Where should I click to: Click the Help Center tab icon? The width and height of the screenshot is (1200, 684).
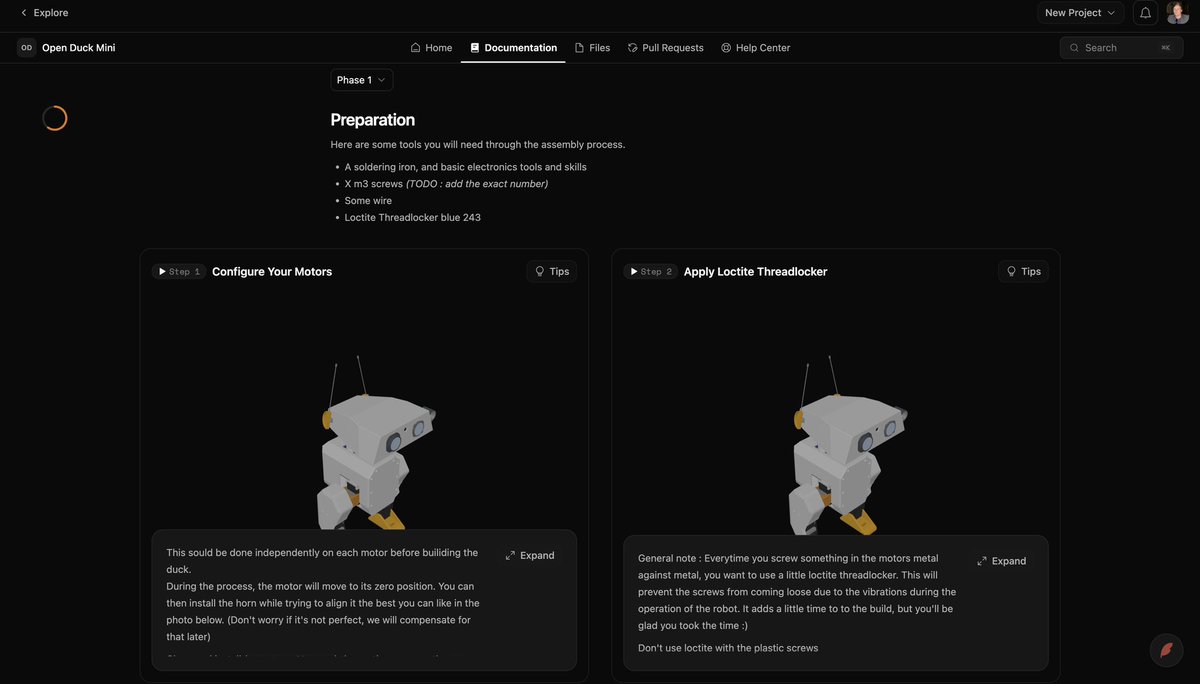pos(726,47)
